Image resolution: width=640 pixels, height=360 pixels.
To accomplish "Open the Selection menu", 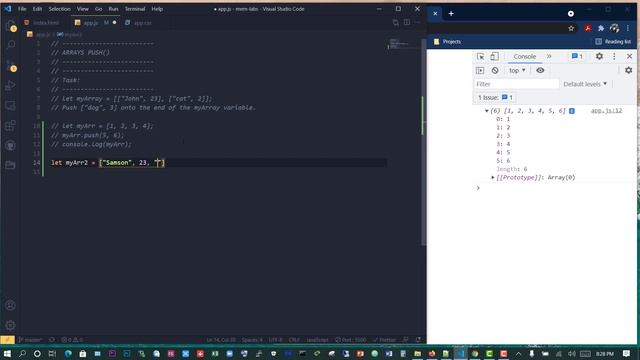I will [59, 9].
